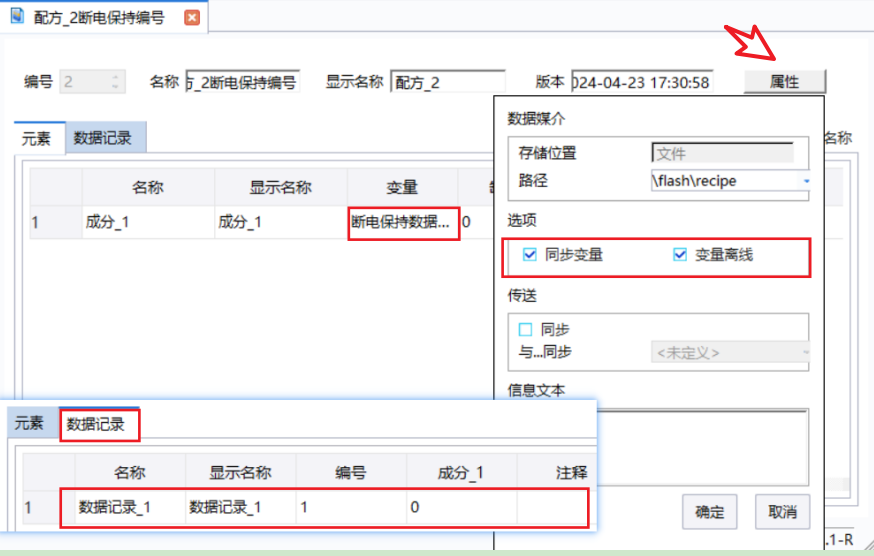Click the 成分_1 value cell showing 0 in data record row
The image size is (874, 556).
point(462,507)
